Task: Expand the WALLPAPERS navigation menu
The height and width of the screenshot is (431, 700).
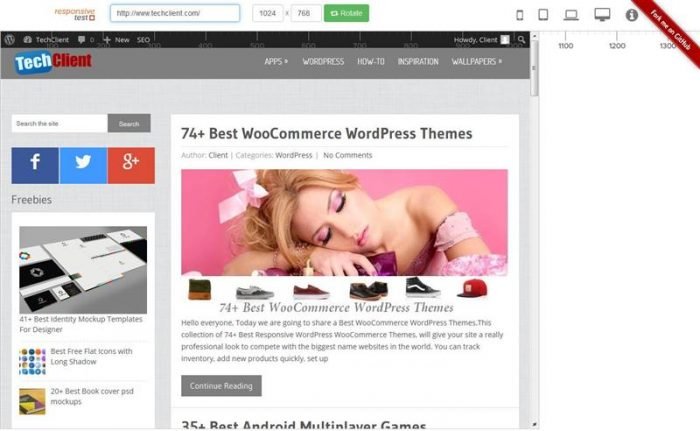Action: pyautogui.click(x=476, y=62)
